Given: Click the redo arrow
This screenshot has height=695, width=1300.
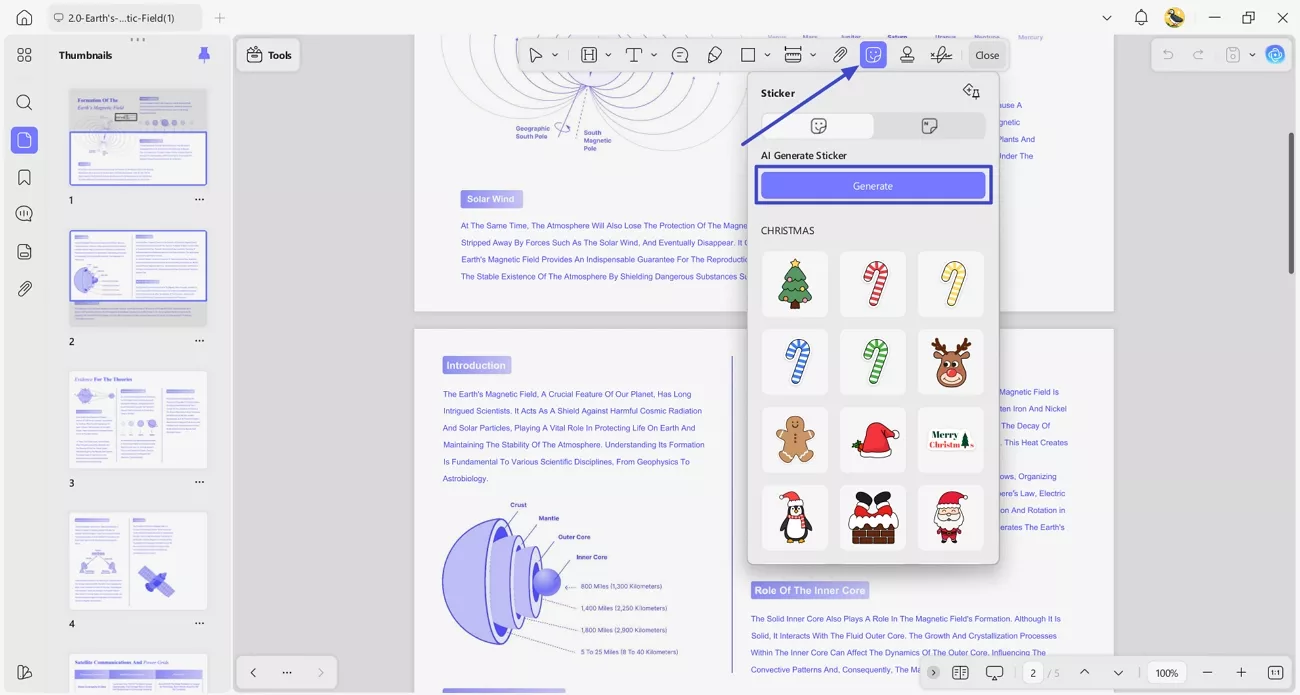Looking at the screenshot, I should click(1198, 55).
